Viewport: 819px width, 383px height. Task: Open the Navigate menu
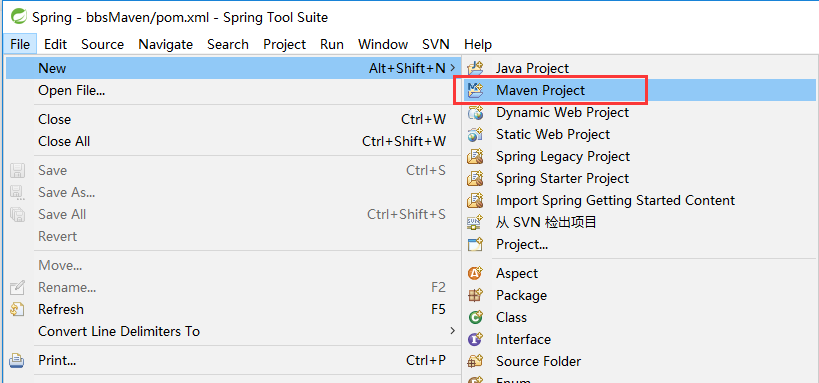(x=166, y=44)
